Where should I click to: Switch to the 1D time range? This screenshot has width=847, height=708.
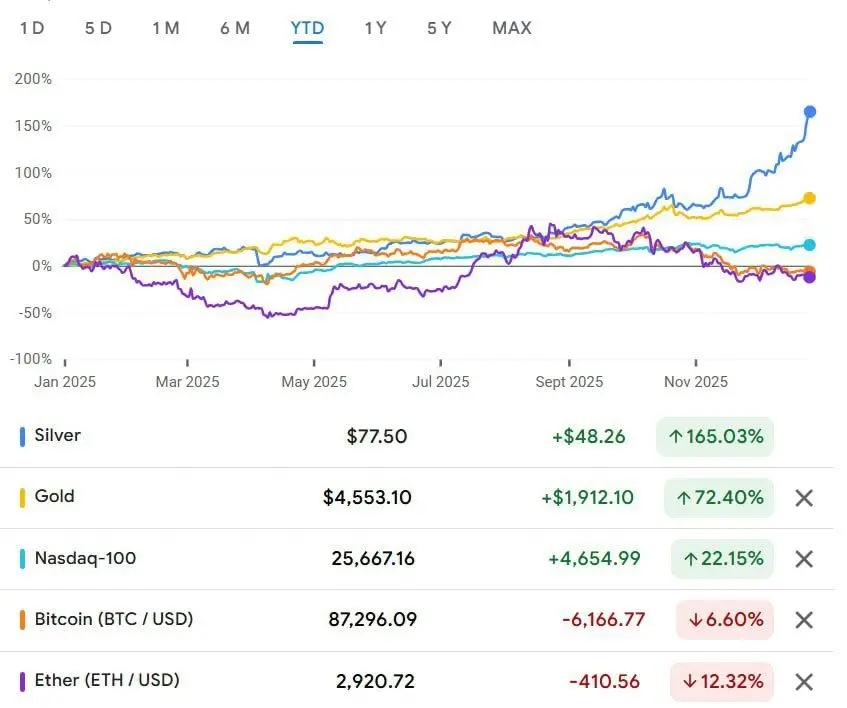click(x=32, y=28)
